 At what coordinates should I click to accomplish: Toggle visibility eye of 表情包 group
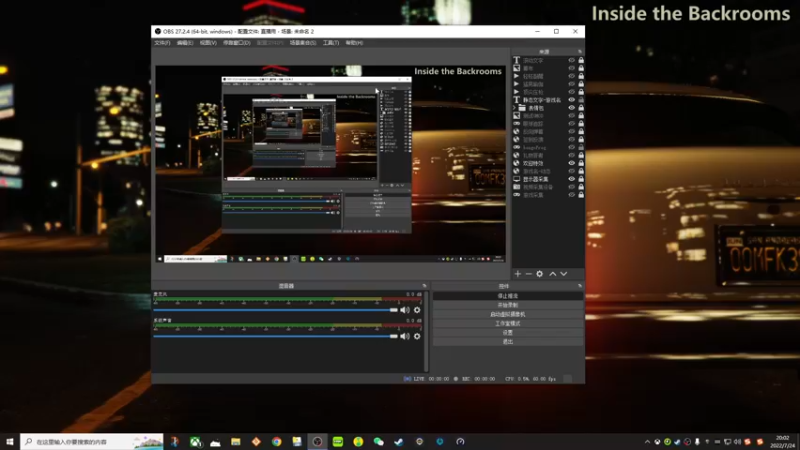point(571,108)
